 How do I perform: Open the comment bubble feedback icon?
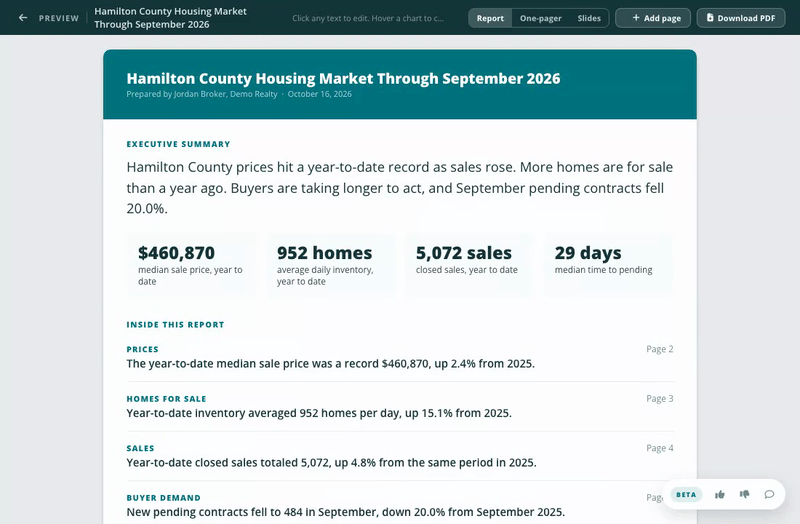point(769,494)
